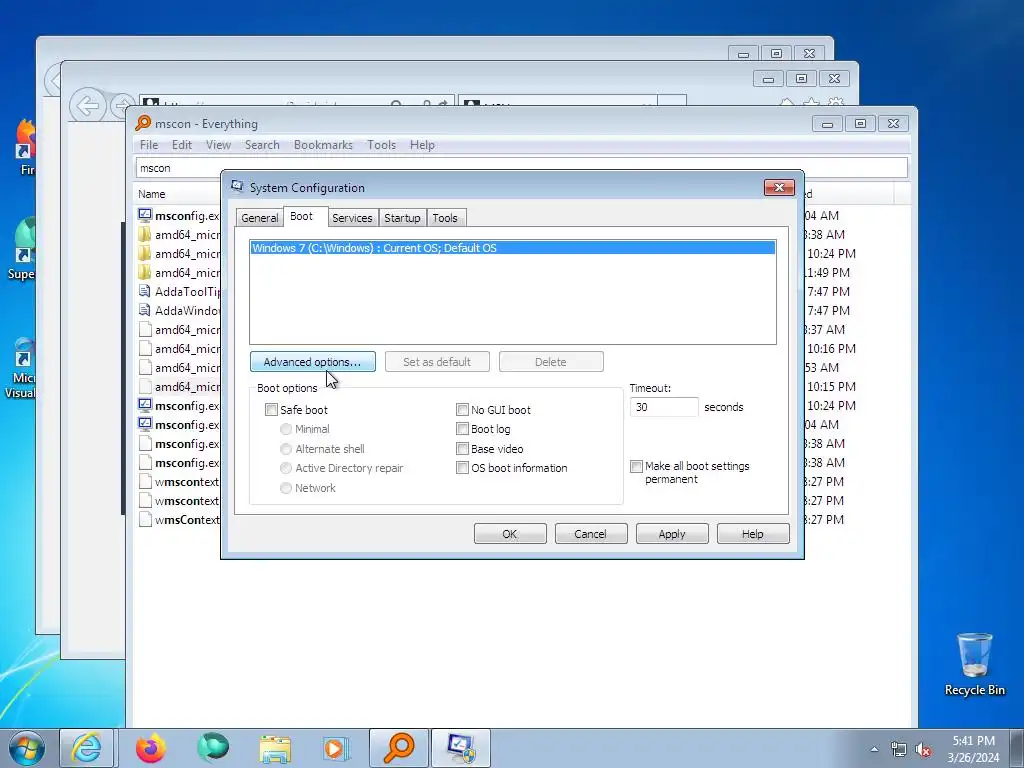This screenshot has height=768, width=1024.
Task: Select the wmsContext file row in Everything
Action: pyautogui.click(x=179, y=520)
